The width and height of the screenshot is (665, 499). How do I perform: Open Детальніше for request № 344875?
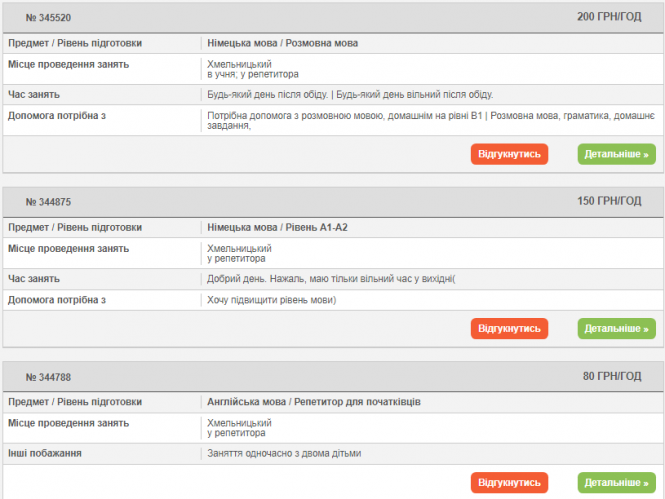tap(617, 328)
